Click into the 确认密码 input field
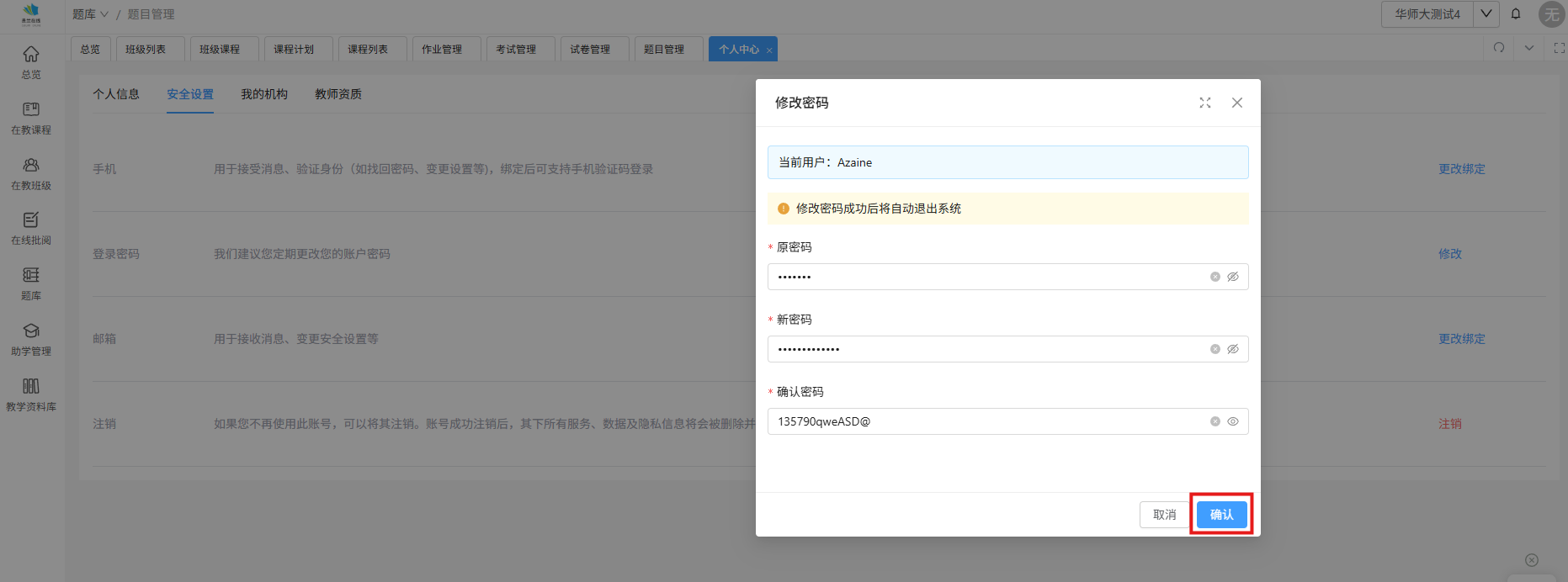The image size is (1568, 582). [x=985, y=421]
